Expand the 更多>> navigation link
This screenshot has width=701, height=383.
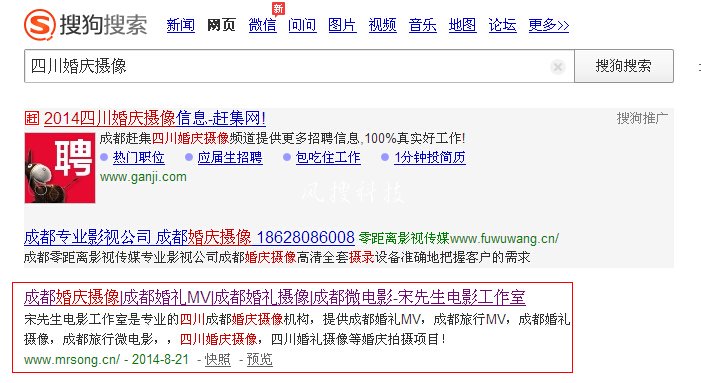pos(549,25)
